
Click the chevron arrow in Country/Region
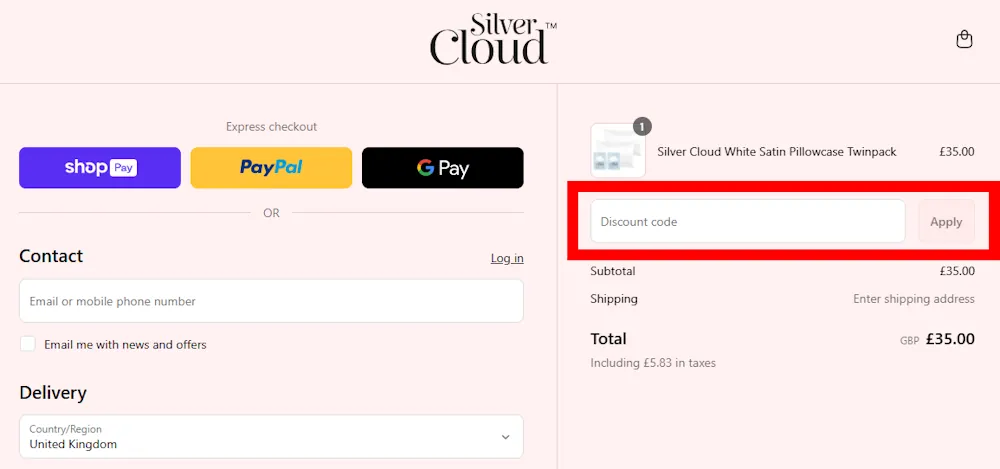point(505,437)
